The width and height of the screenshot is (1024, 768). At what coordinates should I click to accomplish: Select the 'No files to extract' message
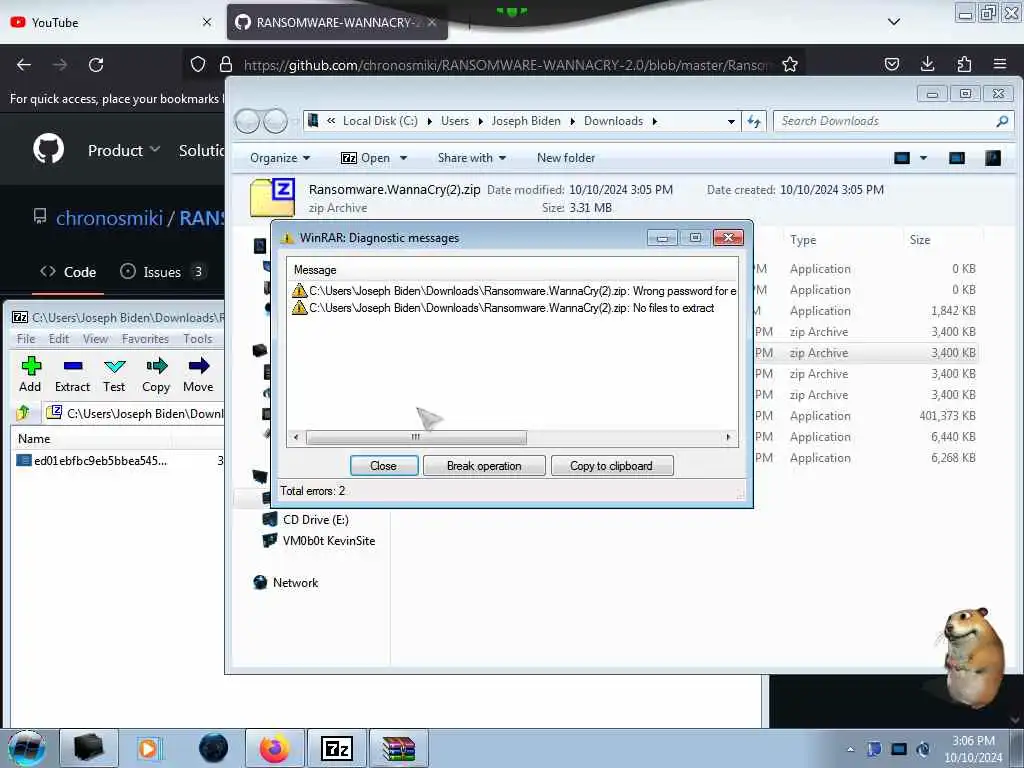(504, 308)
